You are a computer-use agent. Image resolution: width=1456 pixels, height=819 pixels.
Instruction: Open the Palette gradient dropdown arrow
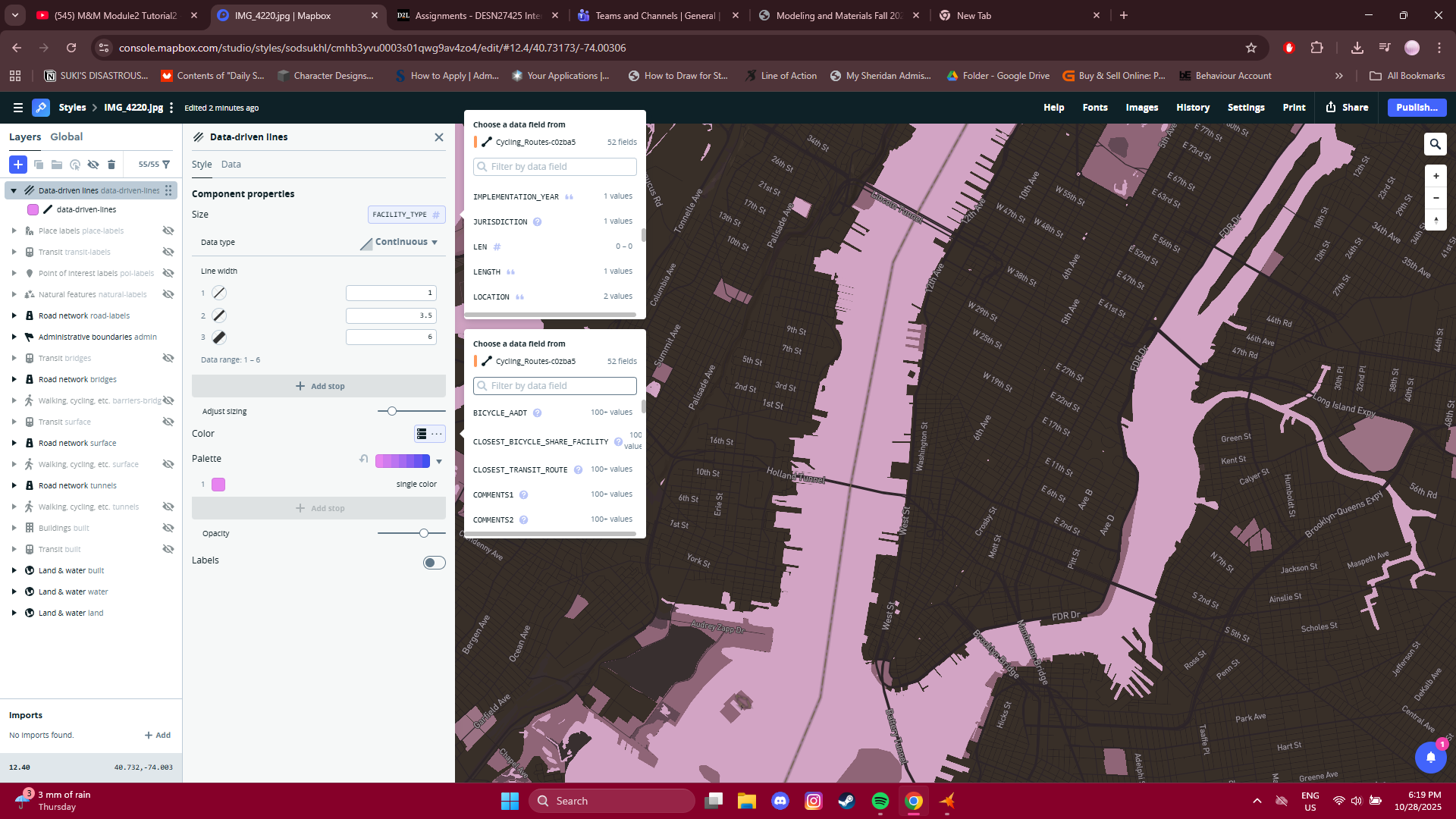[x=438, y=461]
